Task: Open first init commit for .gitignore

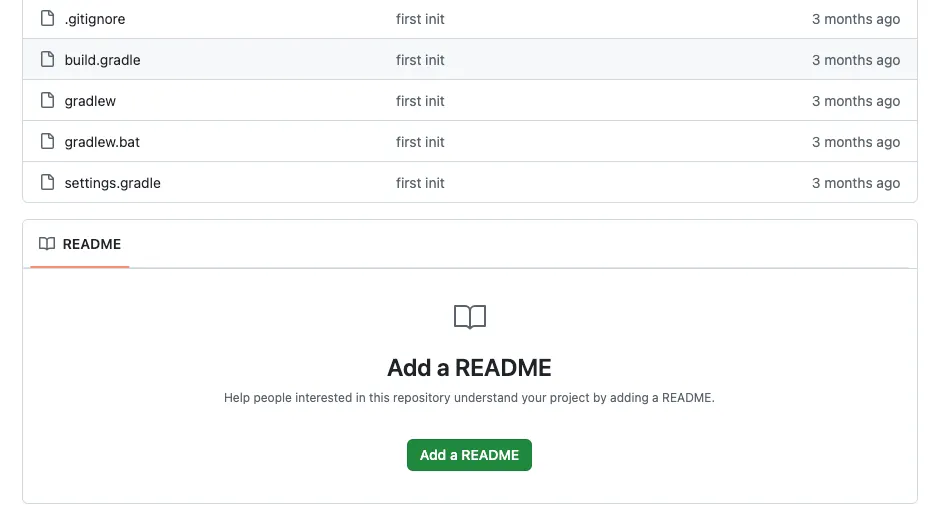Action: [420, 19]
